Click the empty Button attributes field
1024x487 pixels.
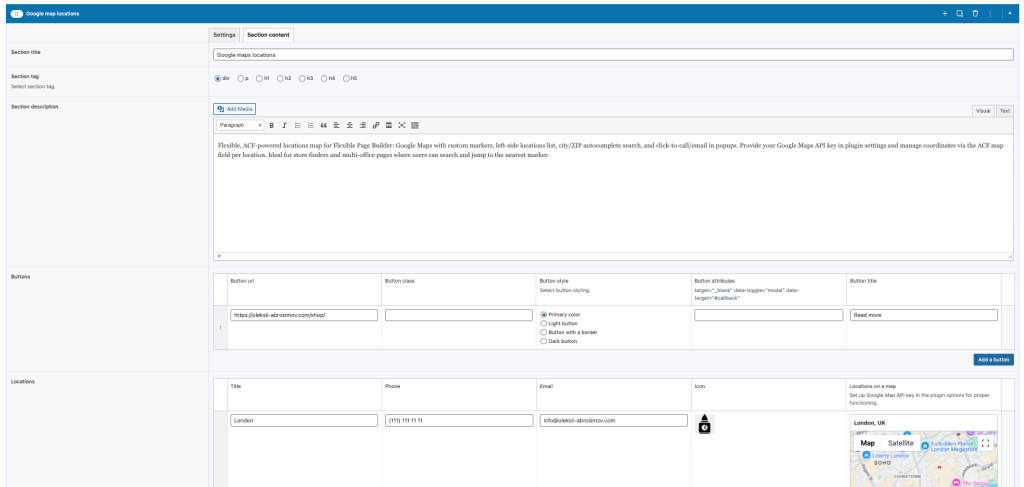(769, 315)
